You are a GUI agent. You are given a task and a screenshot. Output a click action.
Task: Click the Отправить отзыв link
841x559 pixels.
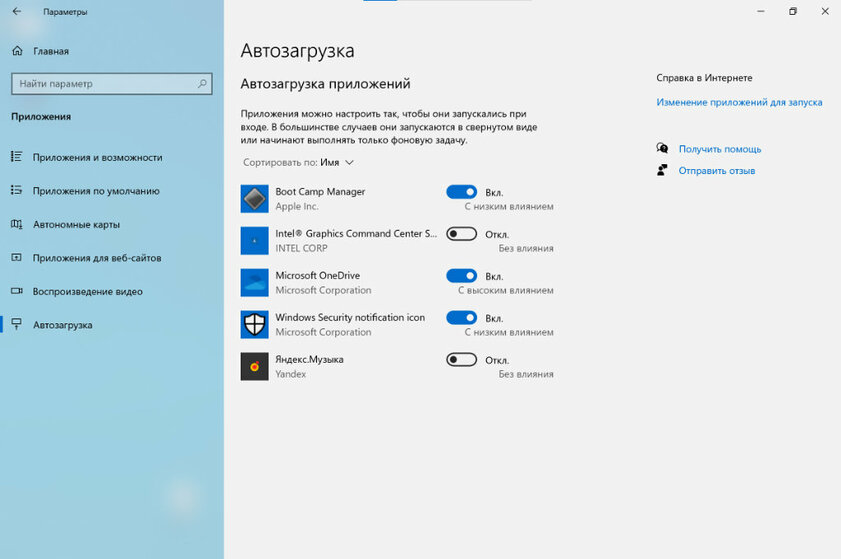717,171
